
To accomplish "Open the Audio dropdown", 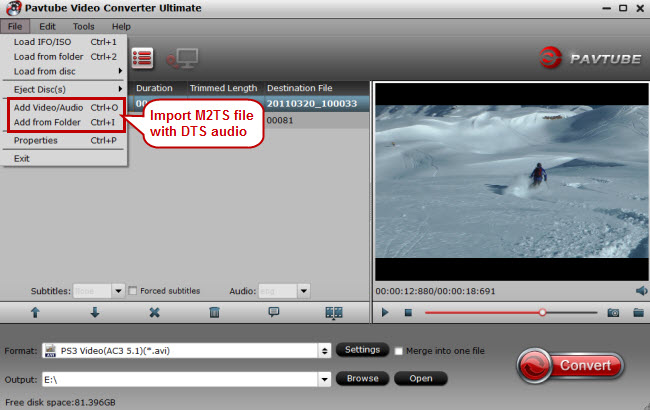I will [303, 291].
